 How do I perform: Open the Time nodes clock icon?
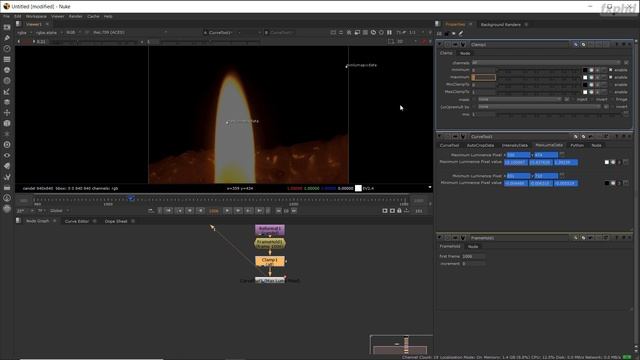(7, 49)
